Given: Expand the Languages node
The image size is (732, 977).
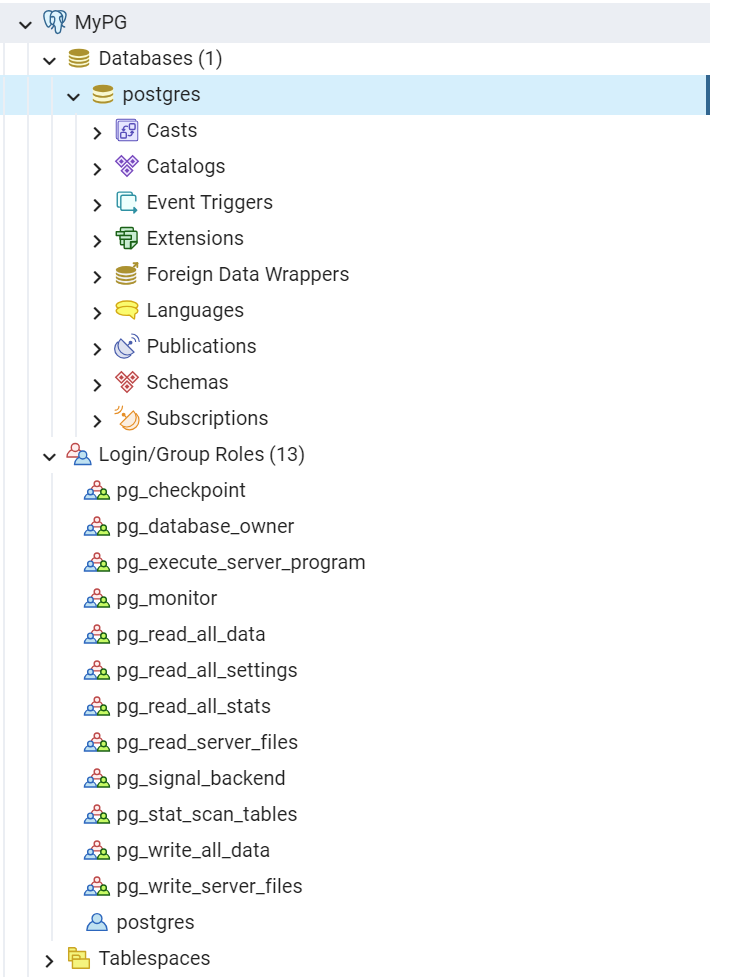Looking at the screenshot, I should tap(97, 313).
